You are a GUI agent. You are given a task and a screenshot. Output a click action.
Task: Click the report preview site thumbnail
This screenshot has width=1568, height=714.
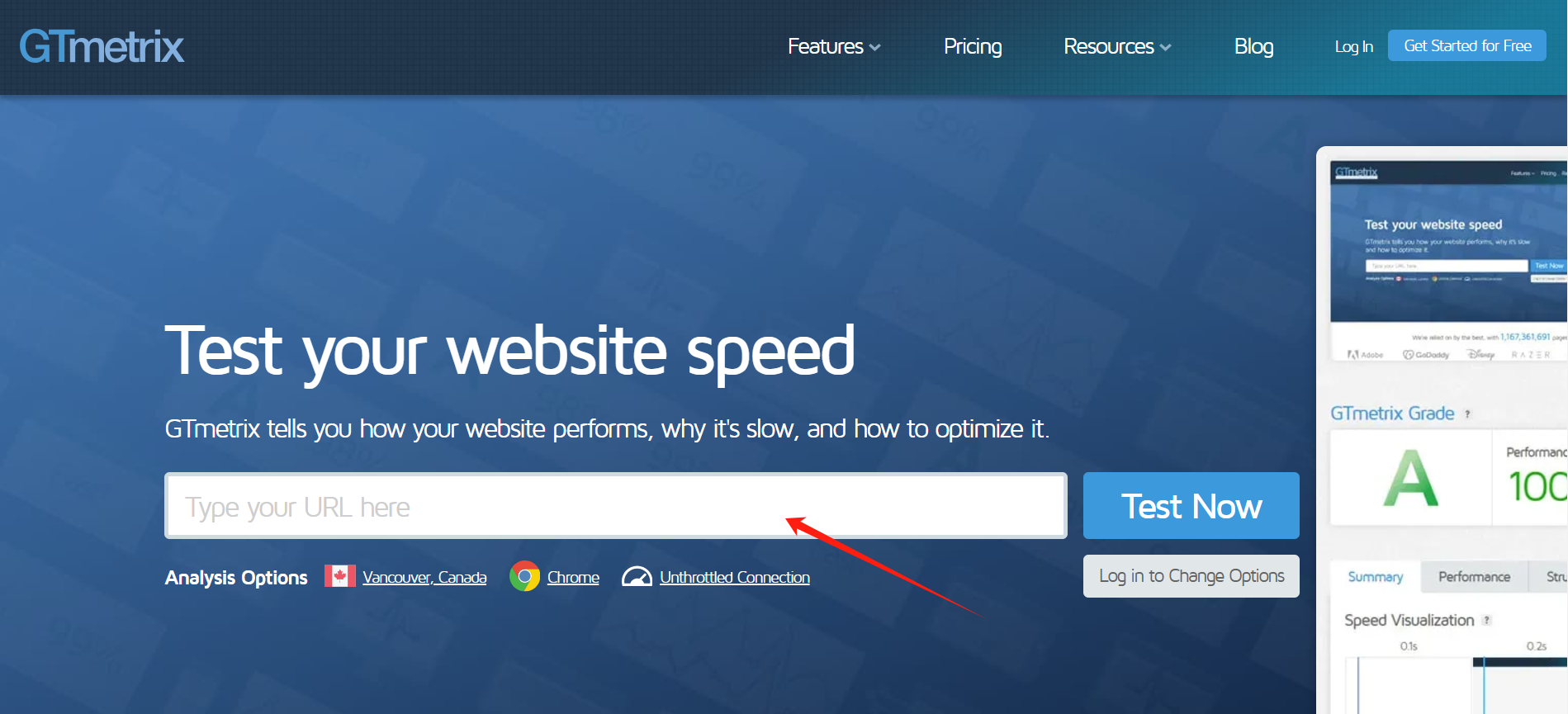point(1449,261)
